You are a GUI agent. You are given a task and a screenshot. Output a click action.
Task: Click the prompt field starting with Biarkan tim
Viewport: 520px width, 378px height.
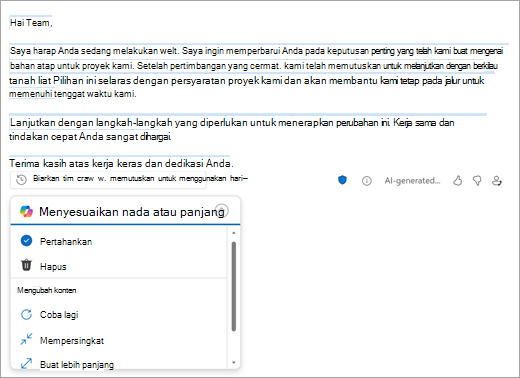point(108,180)
